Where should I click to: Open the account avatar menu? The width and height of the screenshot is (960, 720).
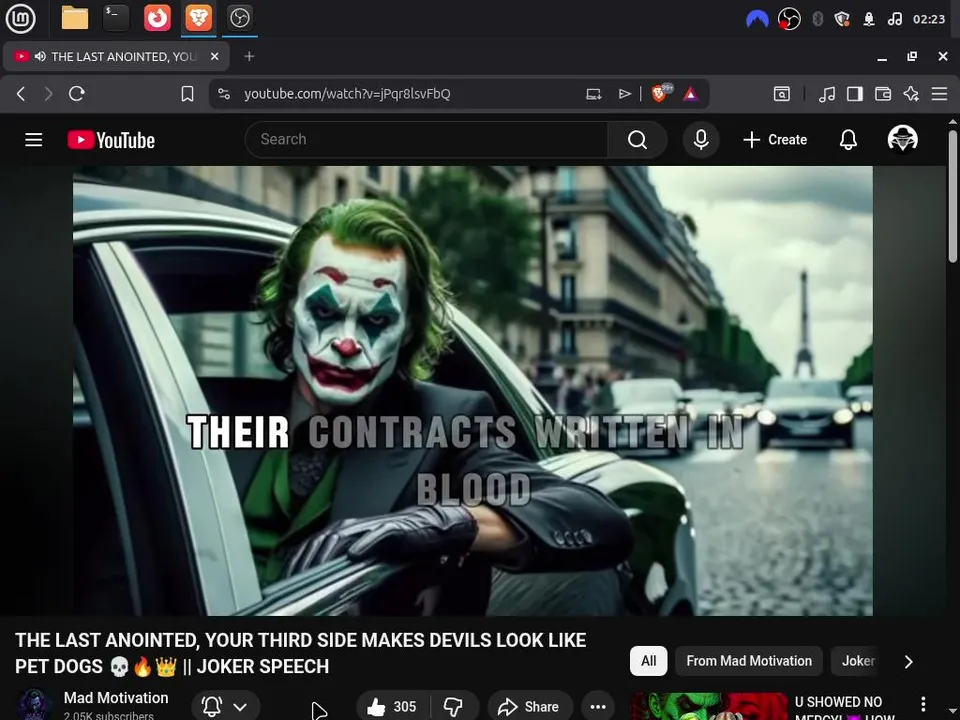902,139
